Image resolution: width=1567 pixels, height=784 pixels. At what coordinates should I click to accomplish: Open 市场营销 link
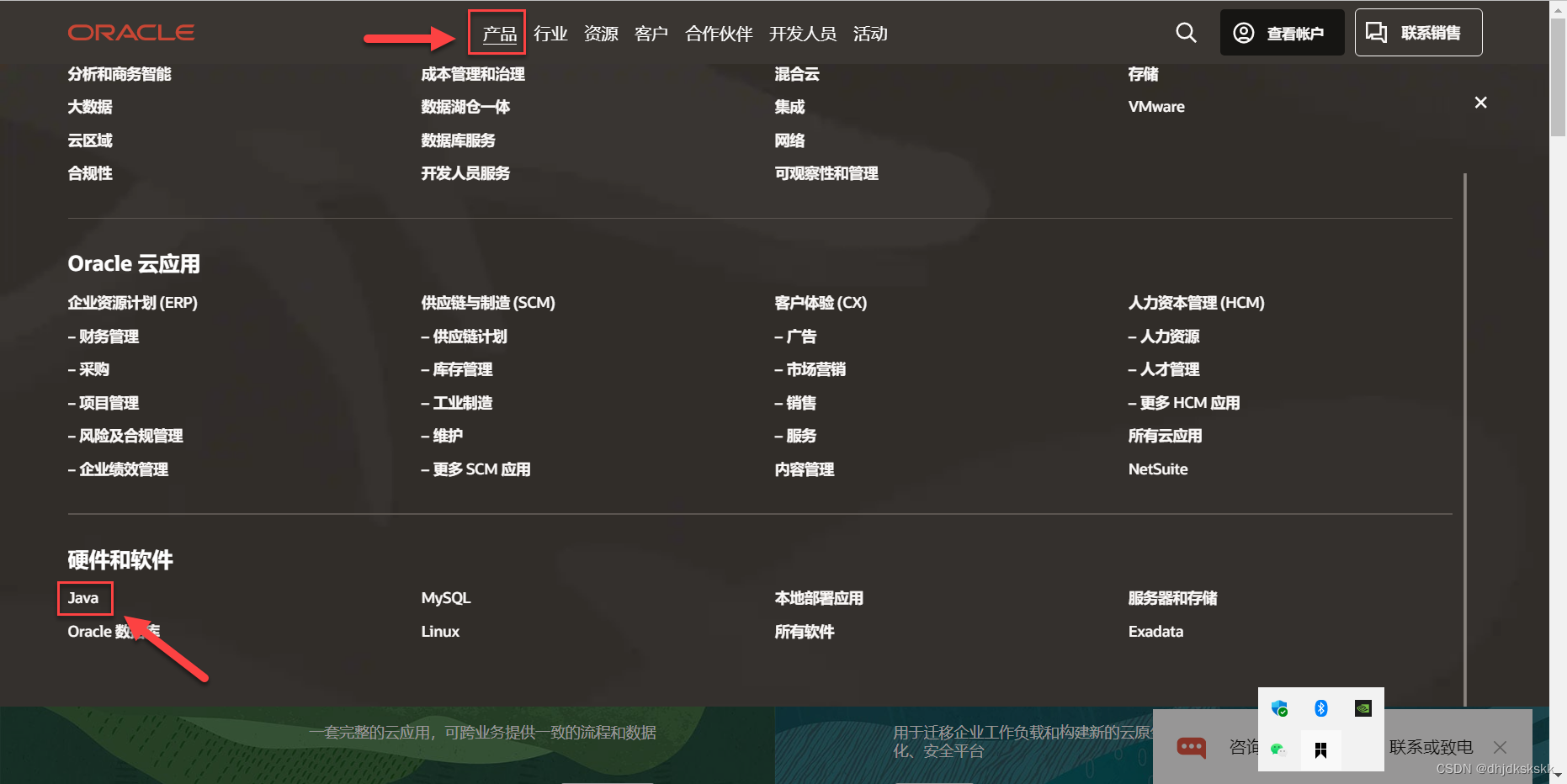[810, 369]
